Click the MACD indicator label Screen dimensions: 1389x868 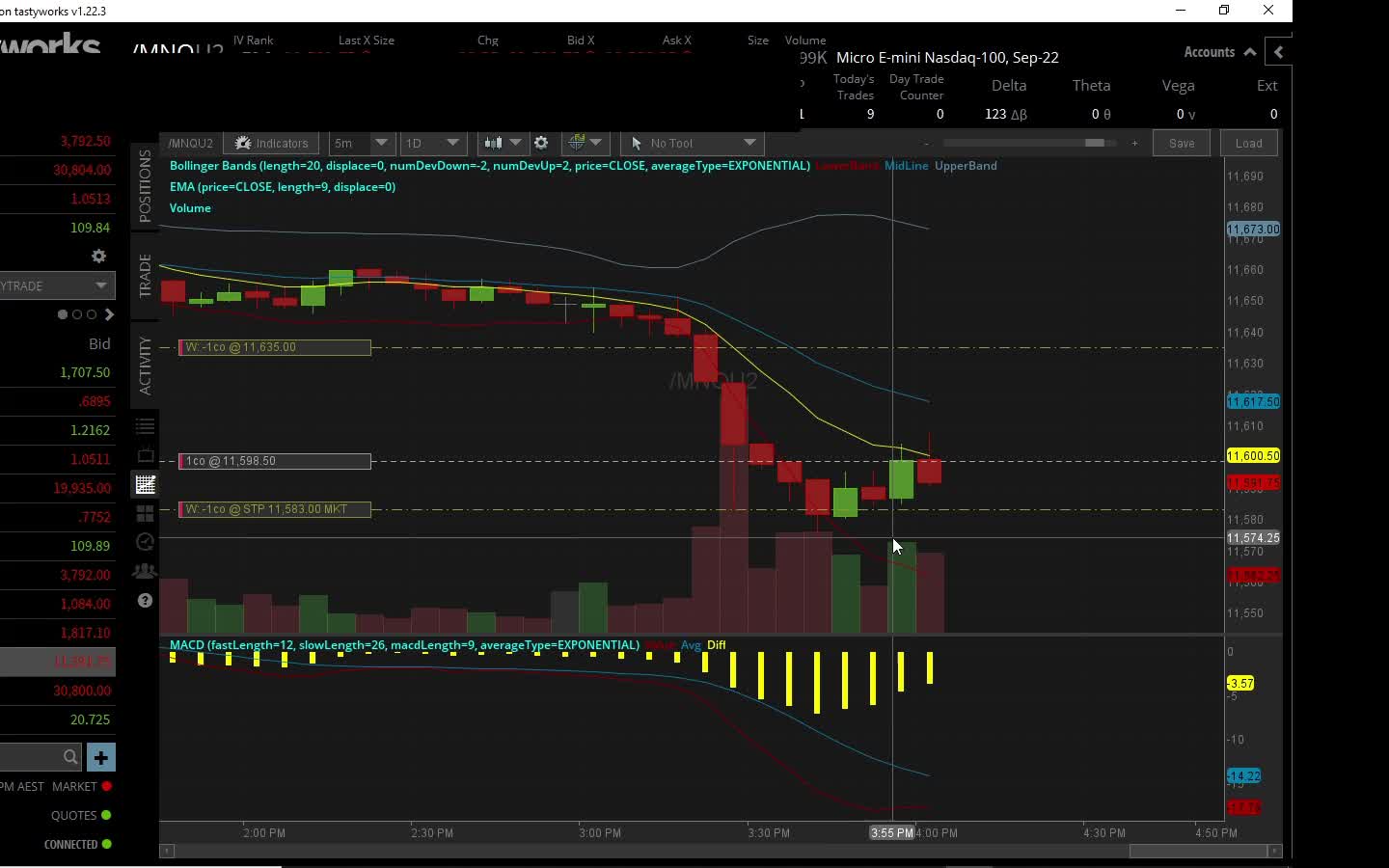click(404, 645)
